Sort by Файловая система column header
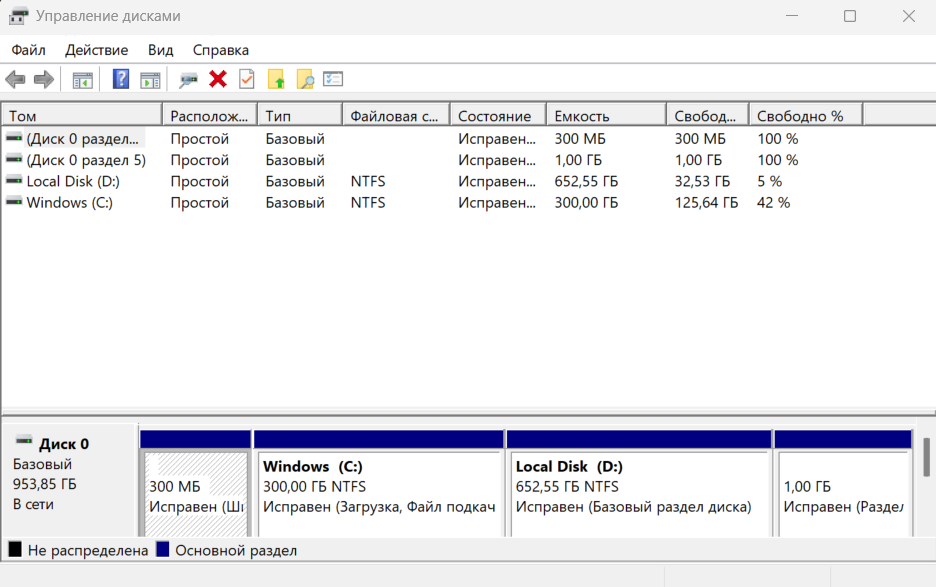Viewport: 936px width, 587px height. point(394,116)
